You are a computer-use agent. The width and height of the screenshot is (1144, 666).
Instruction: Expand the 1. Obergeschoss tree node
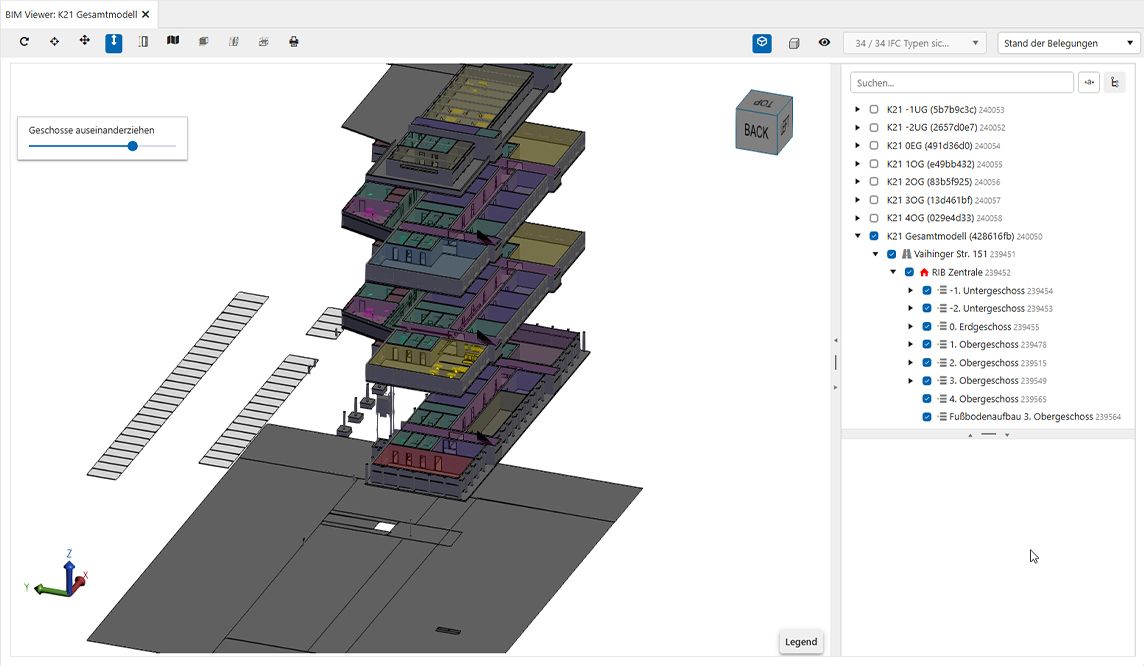coord(910,345)
